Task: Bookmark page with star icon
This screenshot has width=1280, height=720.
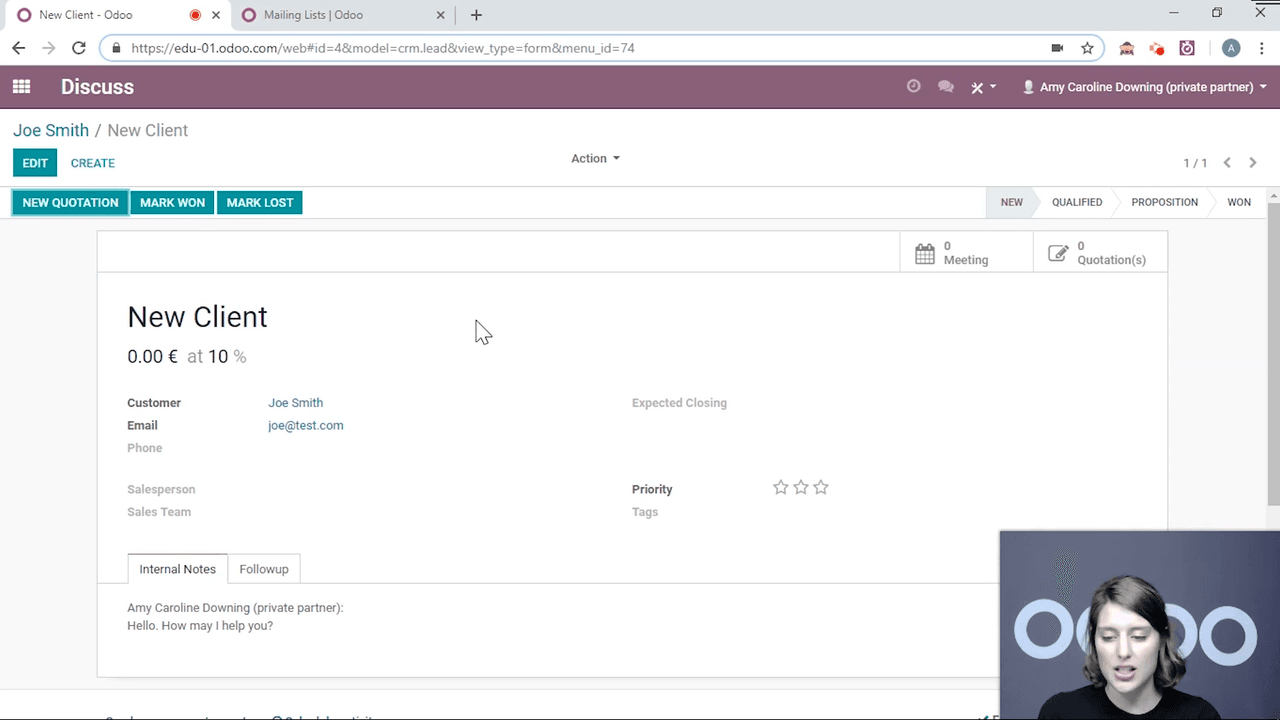Action: pyautogui.click(x=1087, y=48)
